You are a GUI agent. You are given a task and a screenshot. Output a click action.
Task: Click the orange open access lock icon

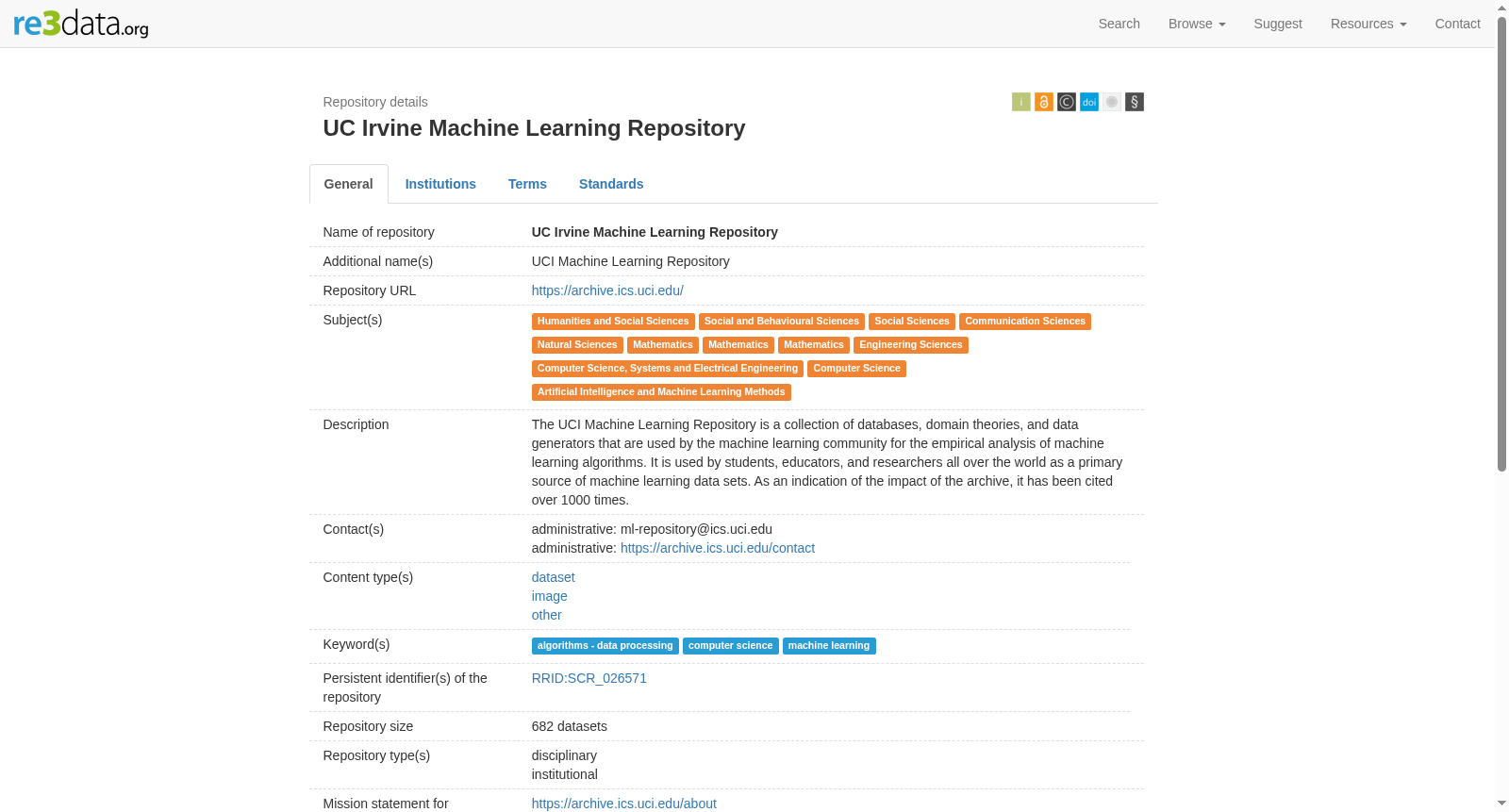1043,102
